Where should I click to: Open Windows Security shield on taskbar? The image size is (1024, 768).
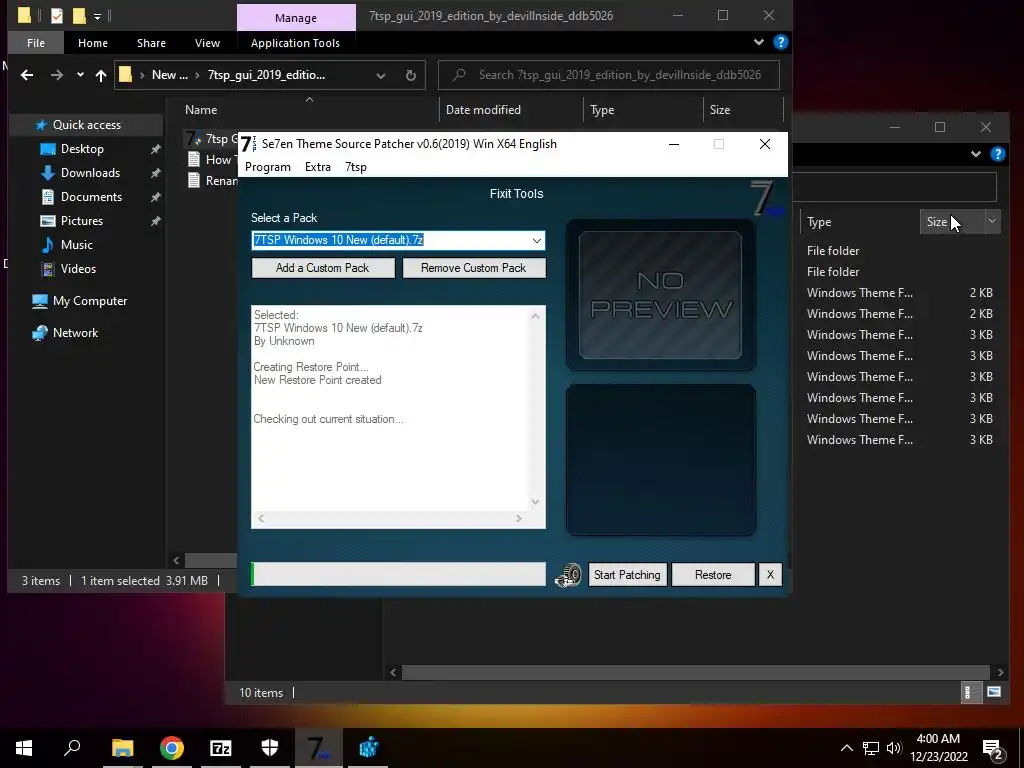click(270, 748)
